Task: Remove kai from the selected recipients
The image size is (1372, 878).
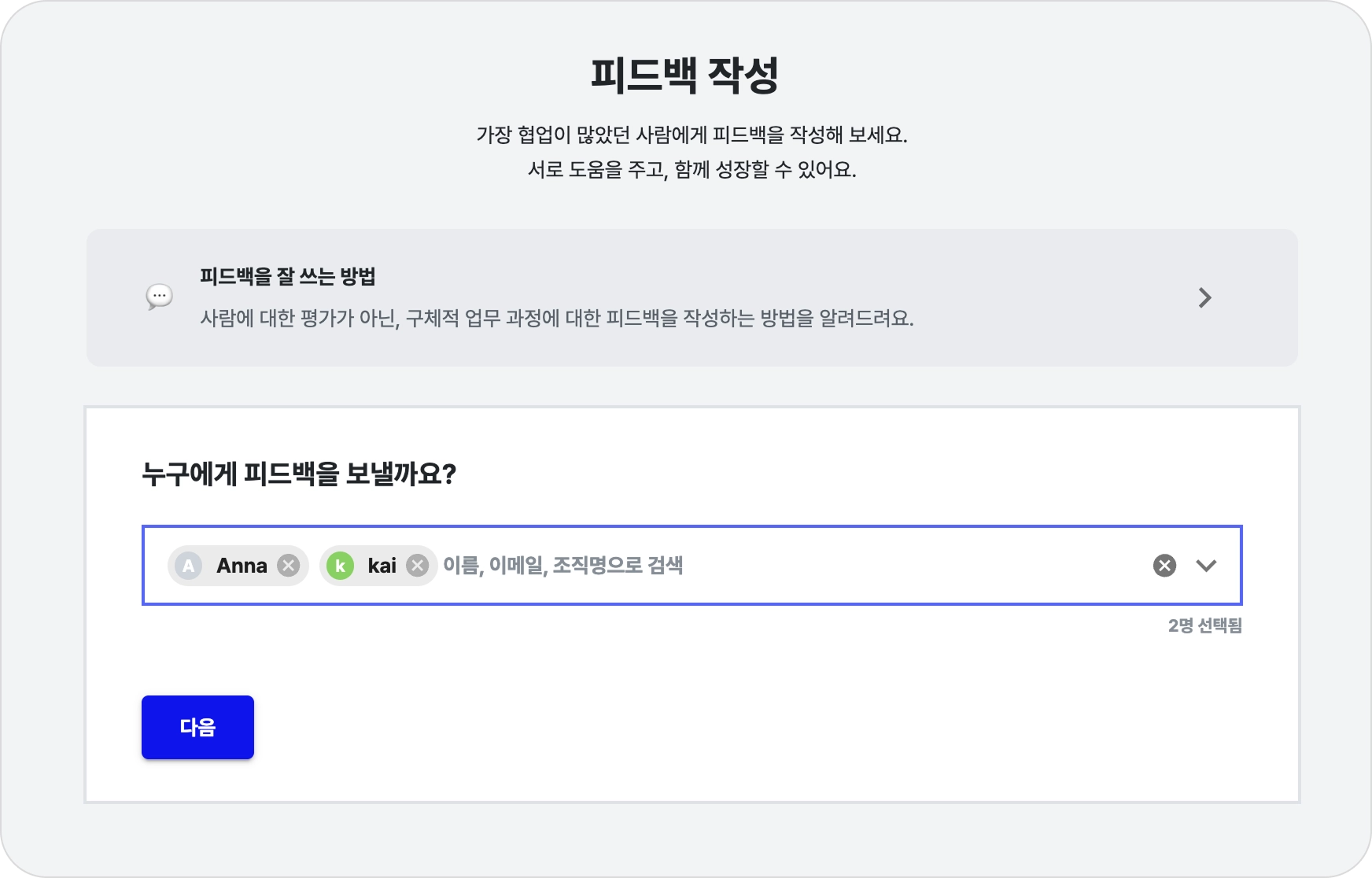Action: click(x=418, y=566)
